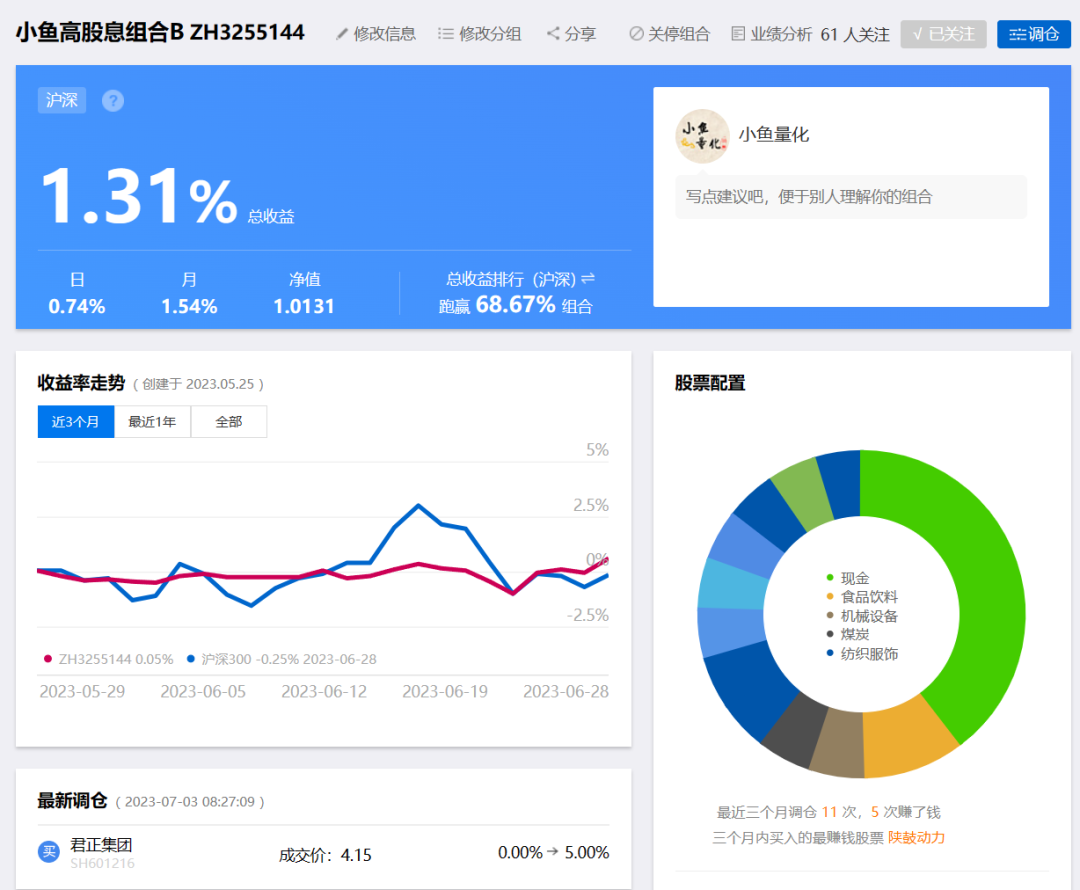Click the 小鱼量化 avatar image
1080x890 pixels.
702,136
